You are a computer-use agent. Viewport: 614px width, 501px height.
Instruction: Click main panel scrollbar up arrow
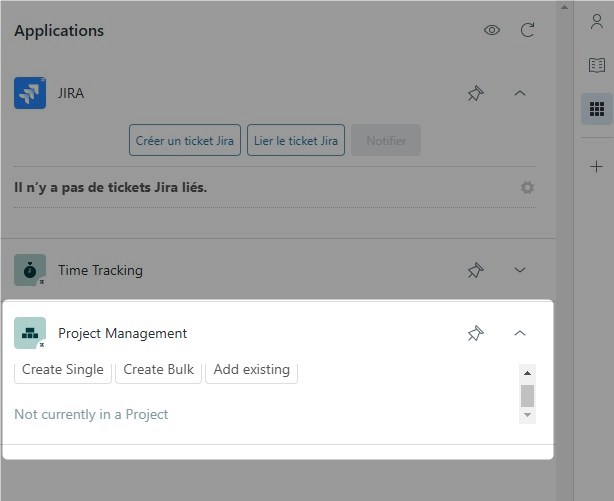(564, 7)
